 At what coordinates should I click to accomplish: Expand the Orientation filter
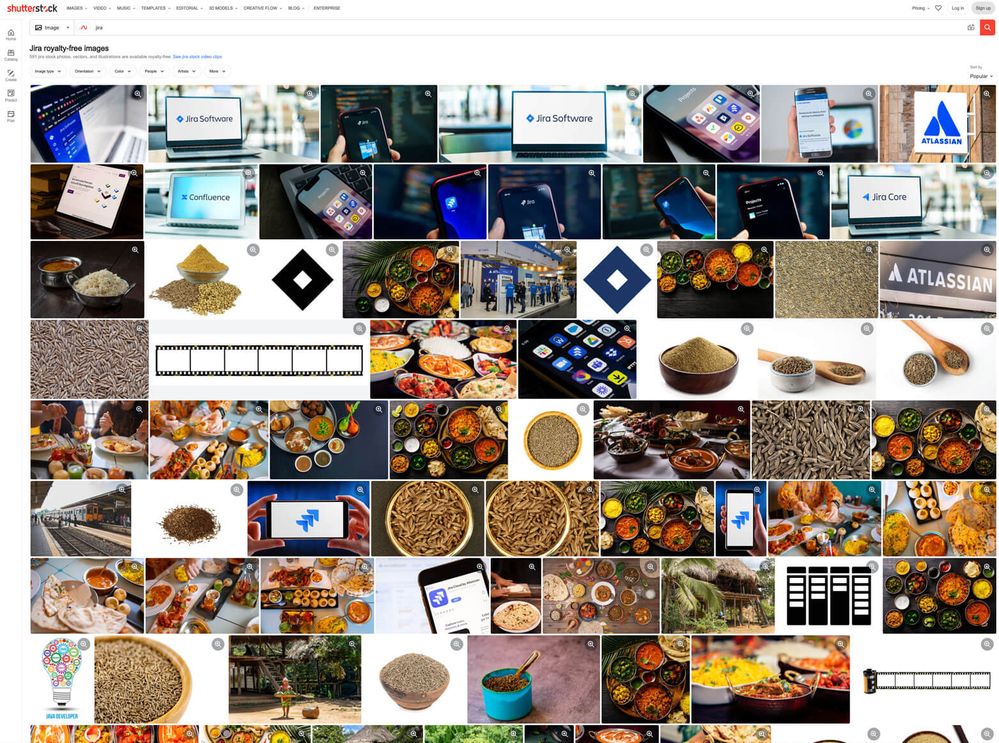coord(88,71)
